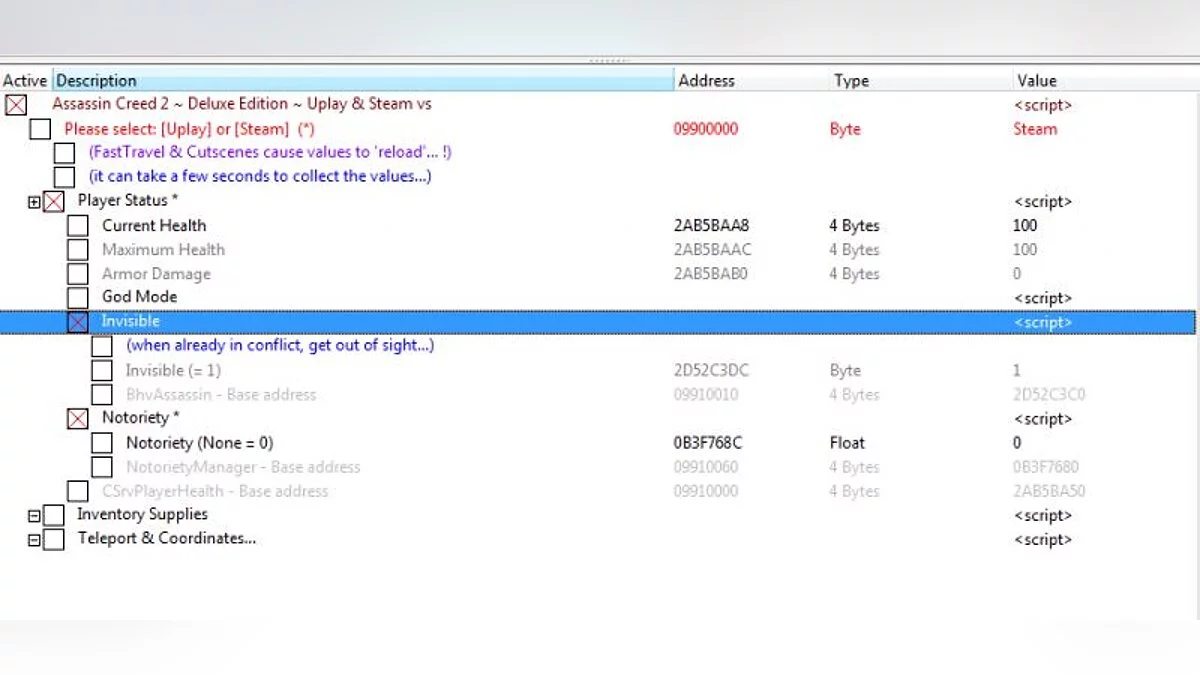This screenshot has width=1200, height=675.
Task: Uncheck the Invisible script checkbox
Action: tap(78, 322)
